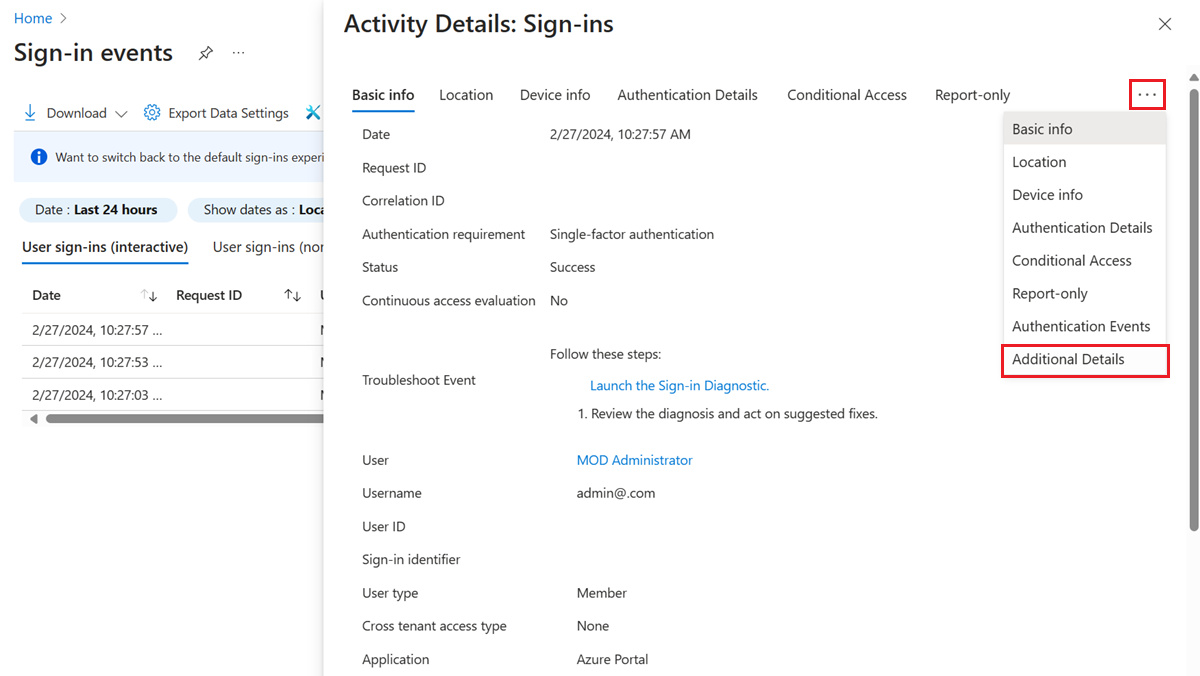The width and height of the screenshot is (1200, 676).
Task: Open the Report-only tab
Action: point(972,95)
